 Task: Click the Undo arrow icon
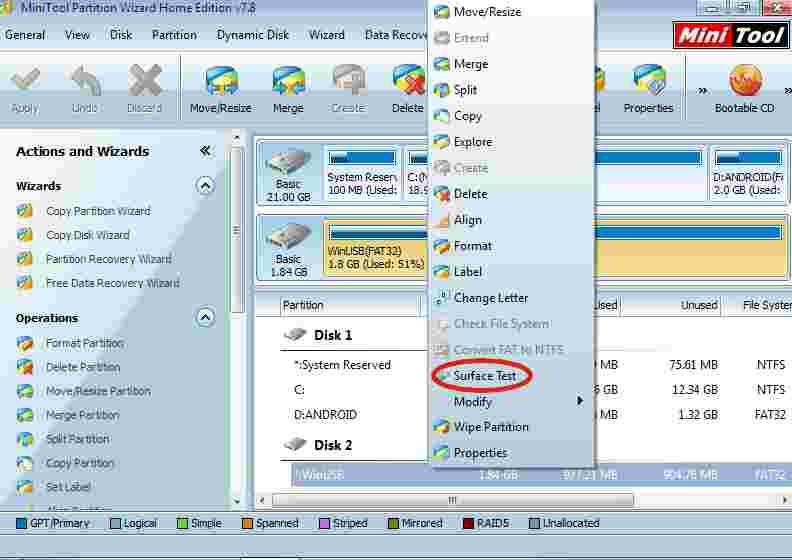coord(85,81)
